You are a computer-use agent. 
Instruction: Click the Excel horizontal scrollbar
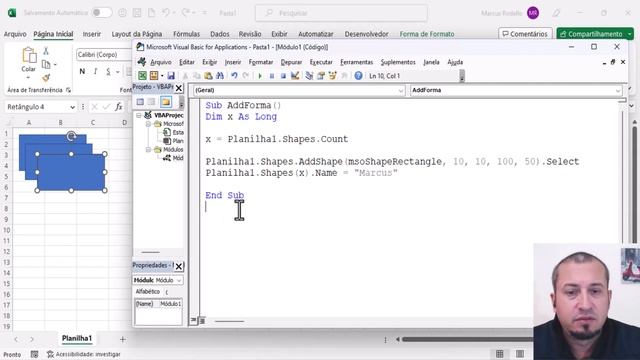point(467,339)
